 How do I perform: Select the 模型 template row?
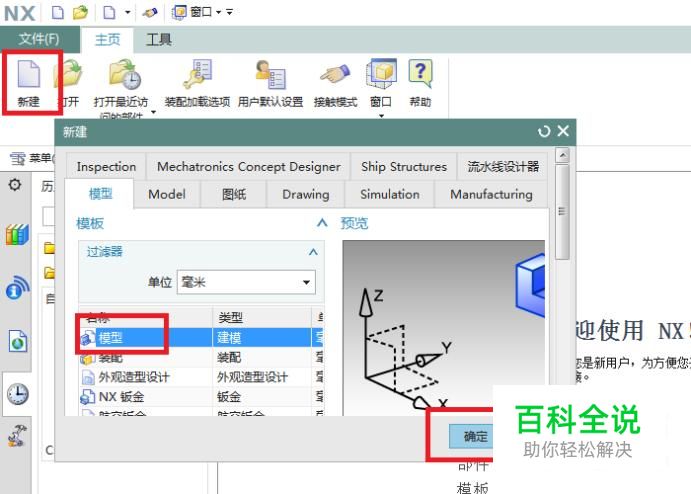pos(201,338)
